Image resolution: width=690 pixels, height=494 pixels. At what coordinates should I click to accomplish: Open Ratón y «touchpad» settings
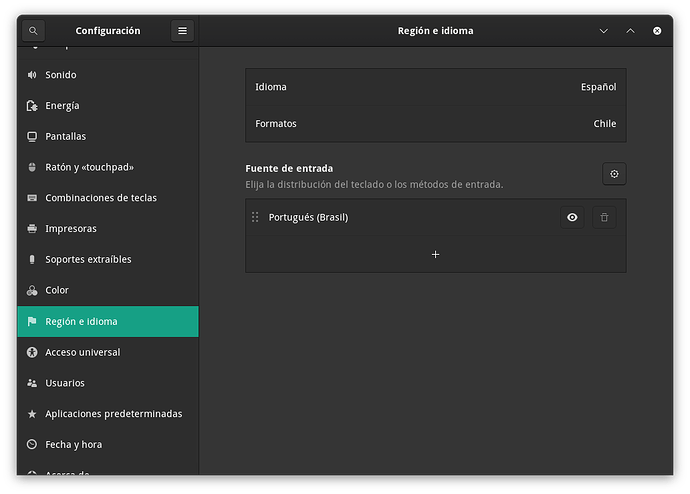[89, 167]
